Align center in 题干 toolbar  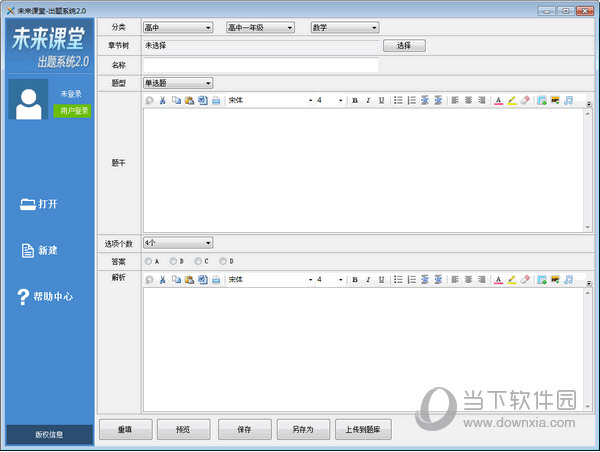click(x=468, y=100)
